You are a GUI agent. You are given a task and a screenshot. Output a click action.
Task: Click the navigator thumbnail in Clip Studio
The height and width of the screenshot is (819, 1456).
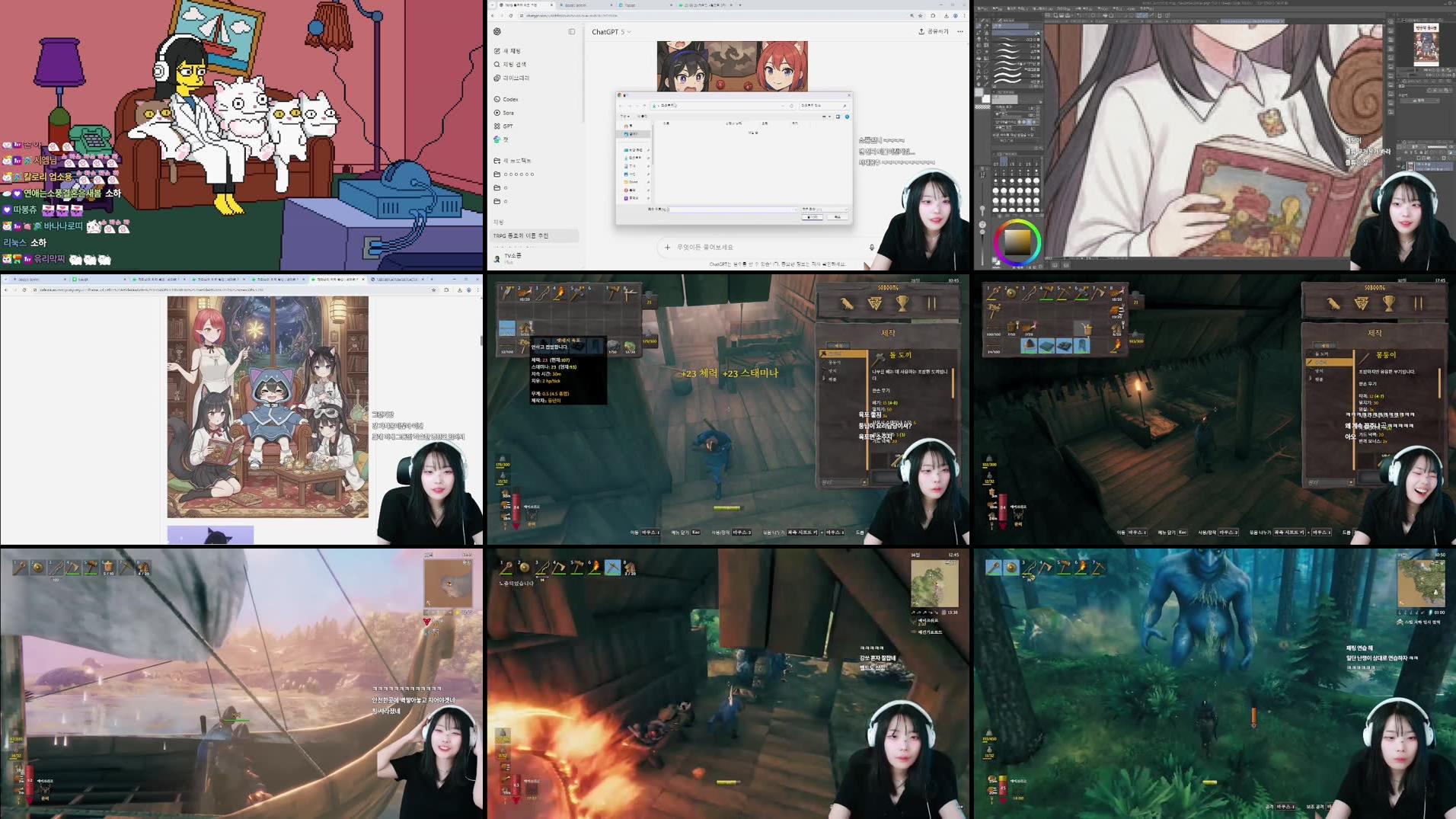(x=1426, y=45)
